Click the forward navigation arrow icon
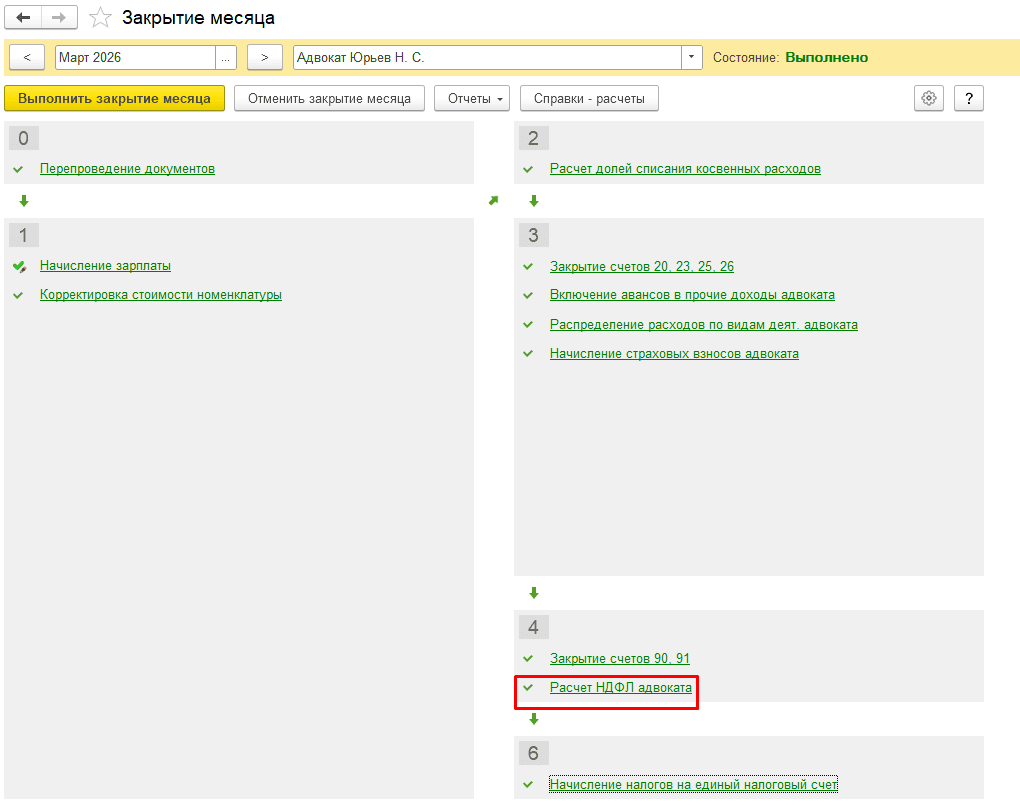 (59, 18)
